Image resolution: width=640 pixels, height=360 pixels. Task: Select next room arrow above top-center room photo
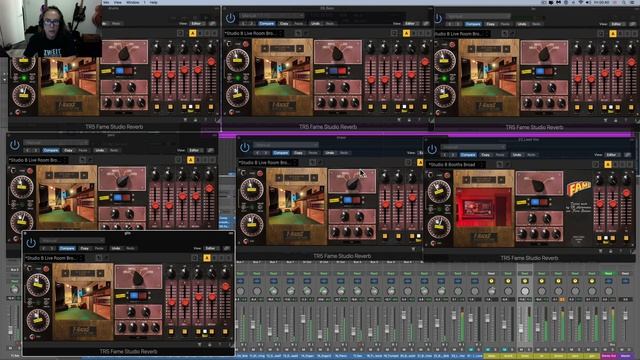tap(300, 49)
